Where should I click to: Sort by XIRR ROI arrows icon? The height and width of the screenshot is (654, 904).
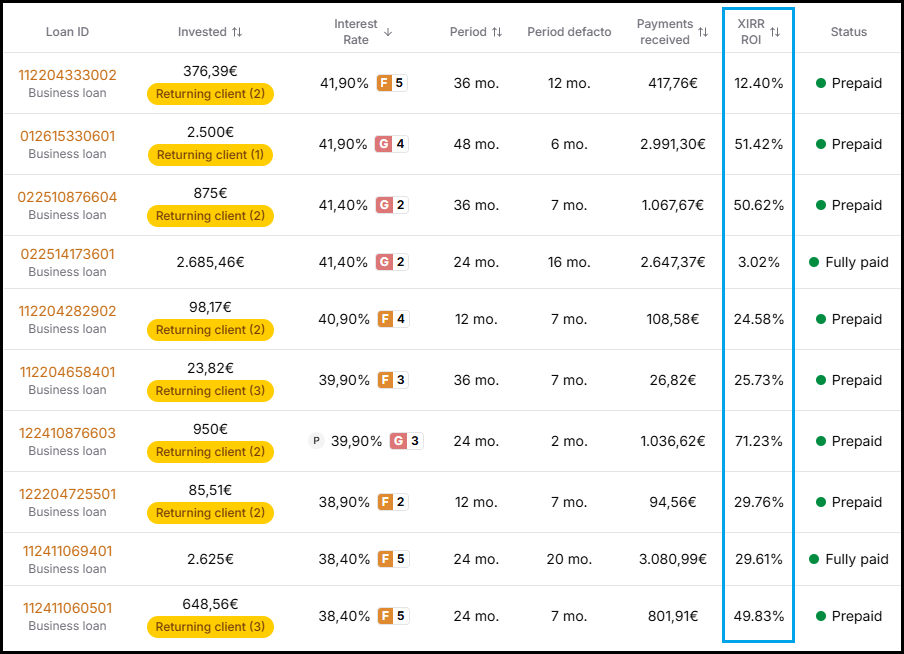tap(775, 32)
